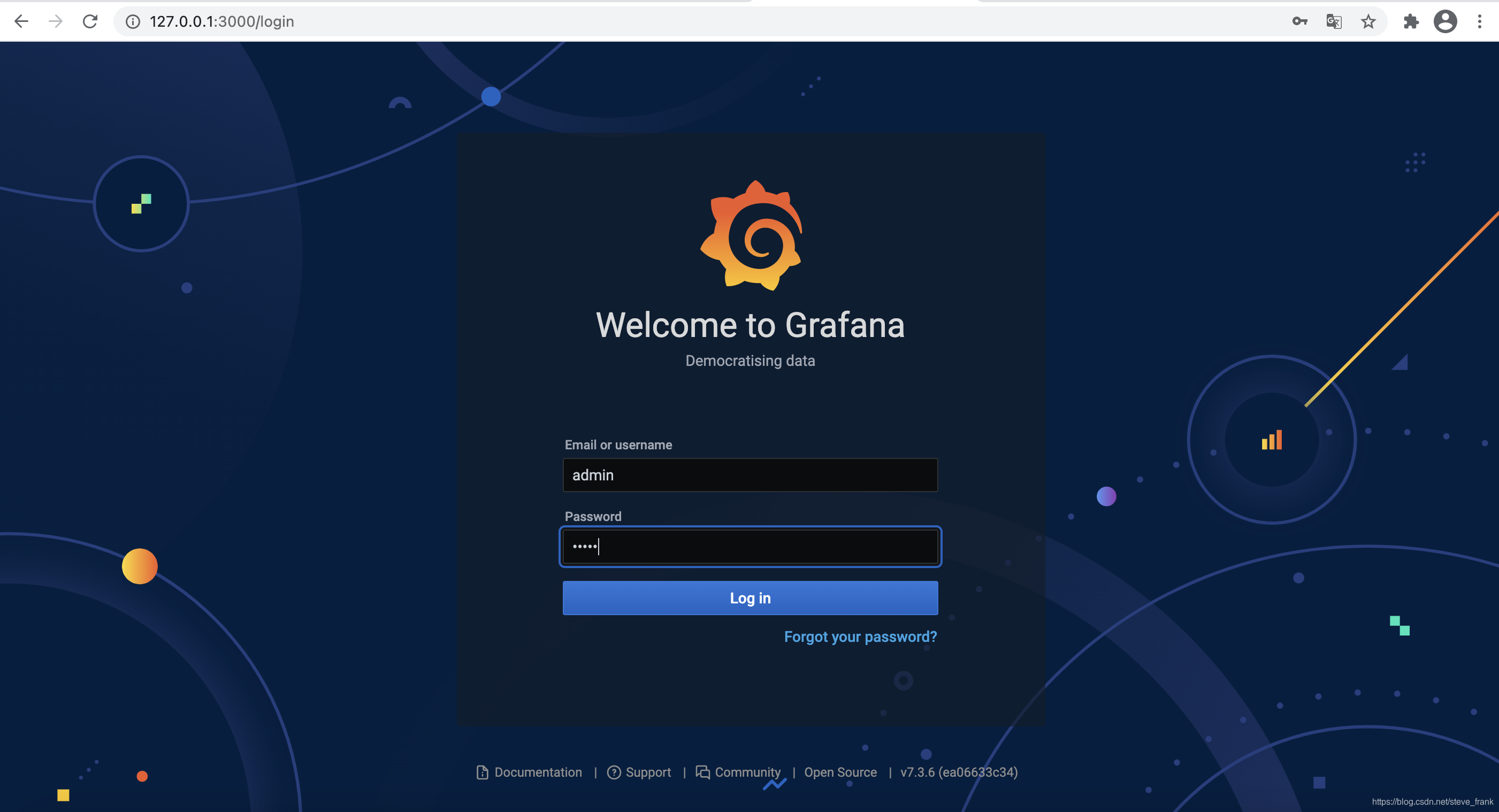The image size is (1499, 812).
Task: Open the Documentation footer link
Action: pos(538,772)
